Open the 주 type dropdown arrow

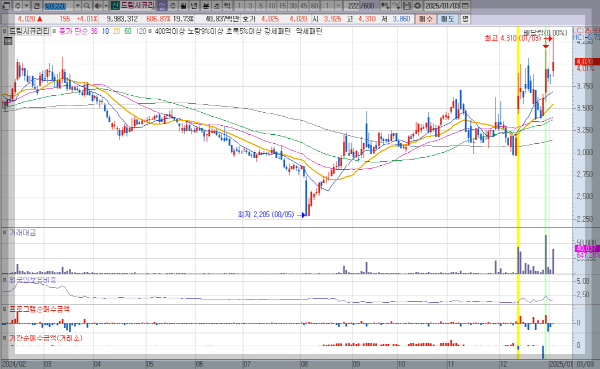pos(26,6)
